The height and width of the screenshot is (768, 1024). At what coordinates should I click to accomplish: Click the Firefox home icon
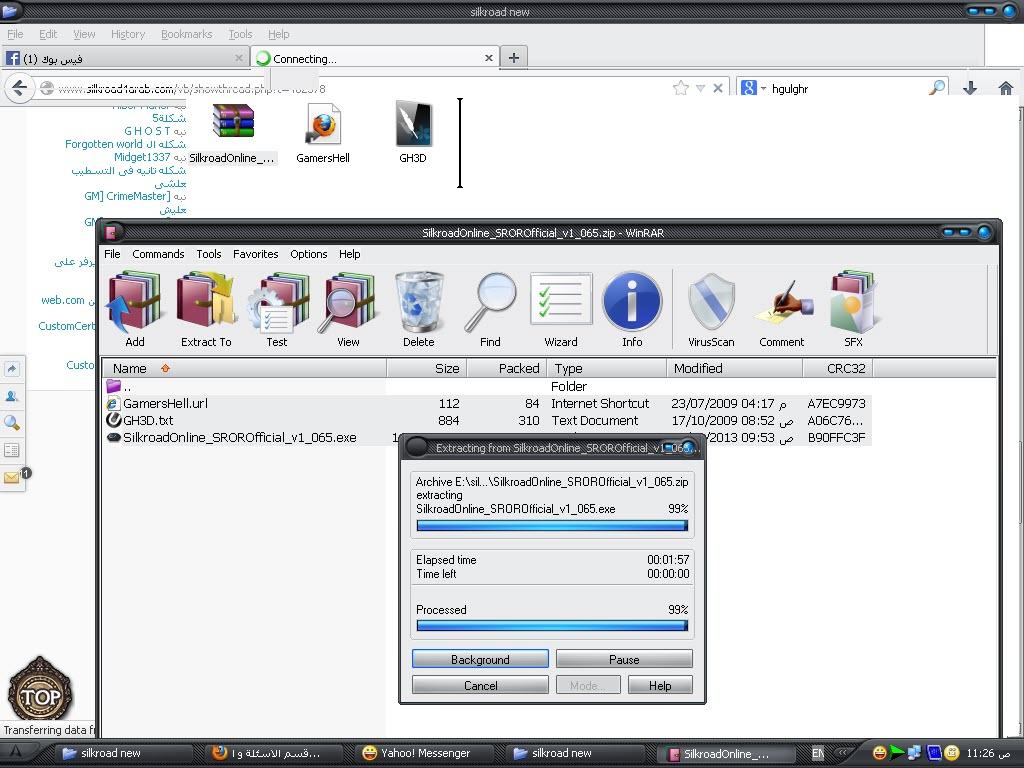[1006, 88]
